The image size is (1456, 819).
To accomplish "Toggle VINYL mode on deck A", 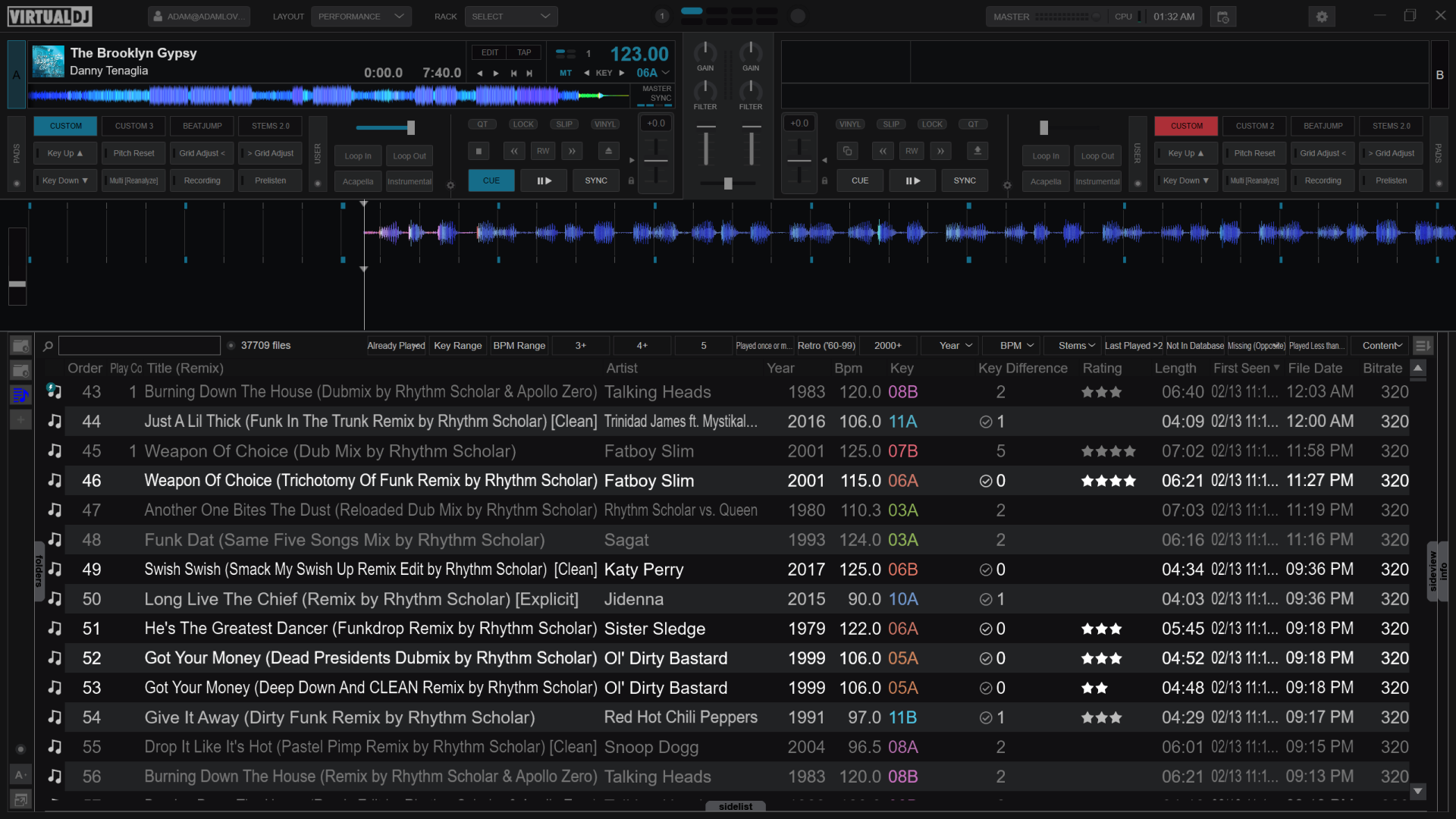I will (605, 124).
